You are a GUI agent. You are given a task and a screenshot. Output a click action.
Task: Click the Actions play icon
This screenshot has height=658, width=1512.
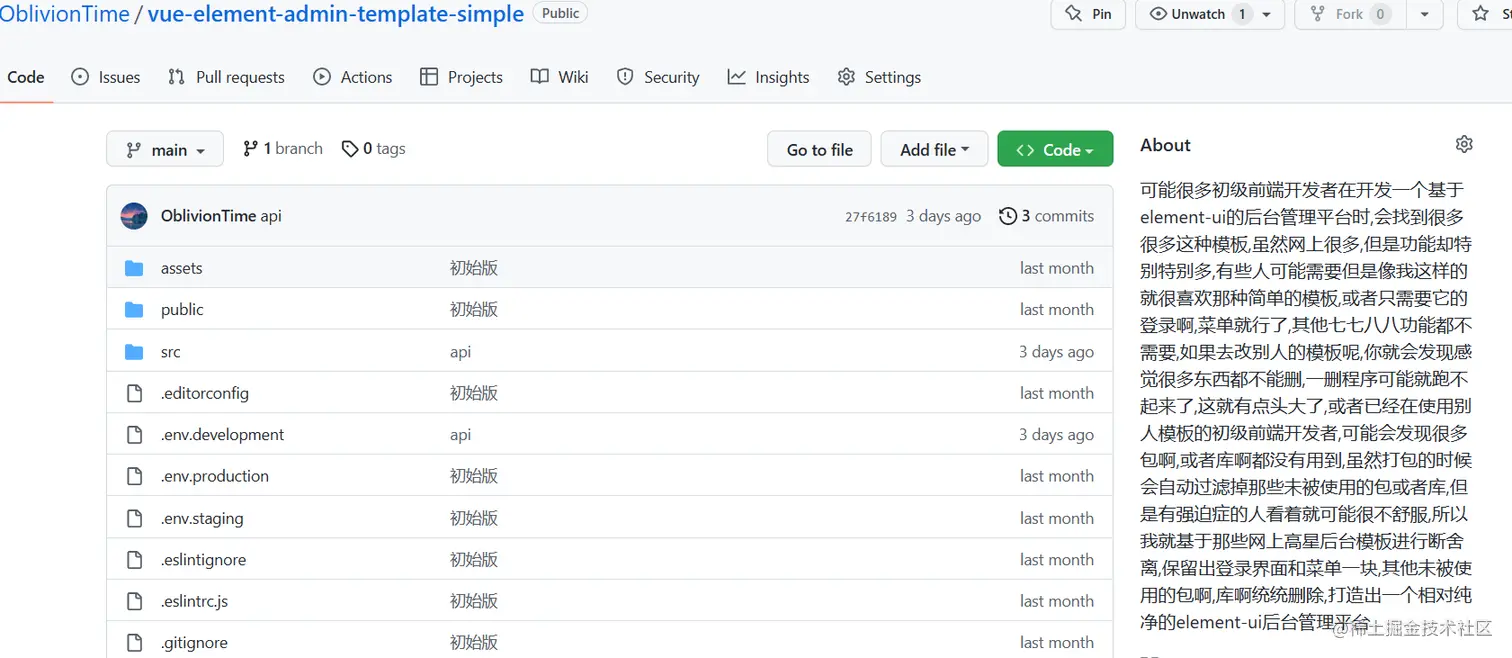322,77
